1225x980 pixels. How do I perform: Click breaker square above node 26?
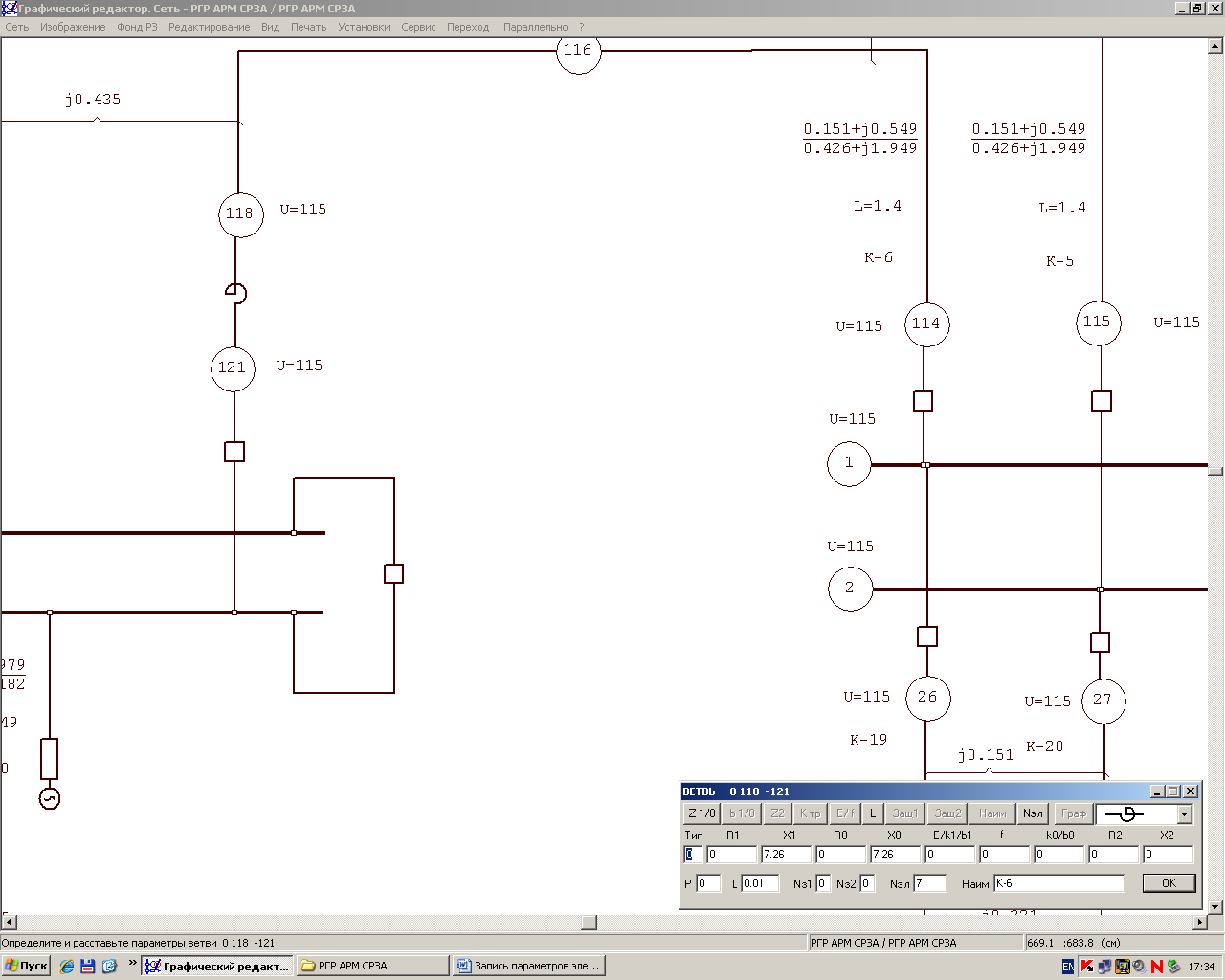tap(926, 636)
